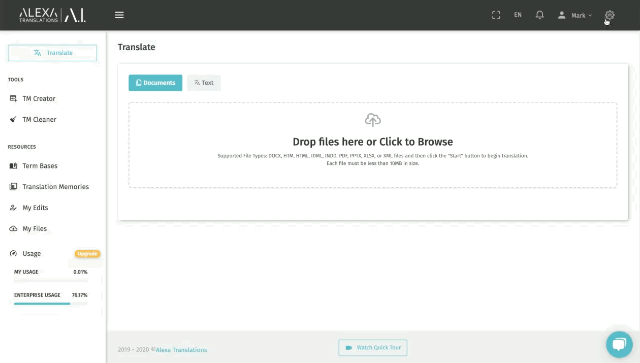Open settings gear icon
The width and height of the screenshot is (640, 363).
[609, 15]
